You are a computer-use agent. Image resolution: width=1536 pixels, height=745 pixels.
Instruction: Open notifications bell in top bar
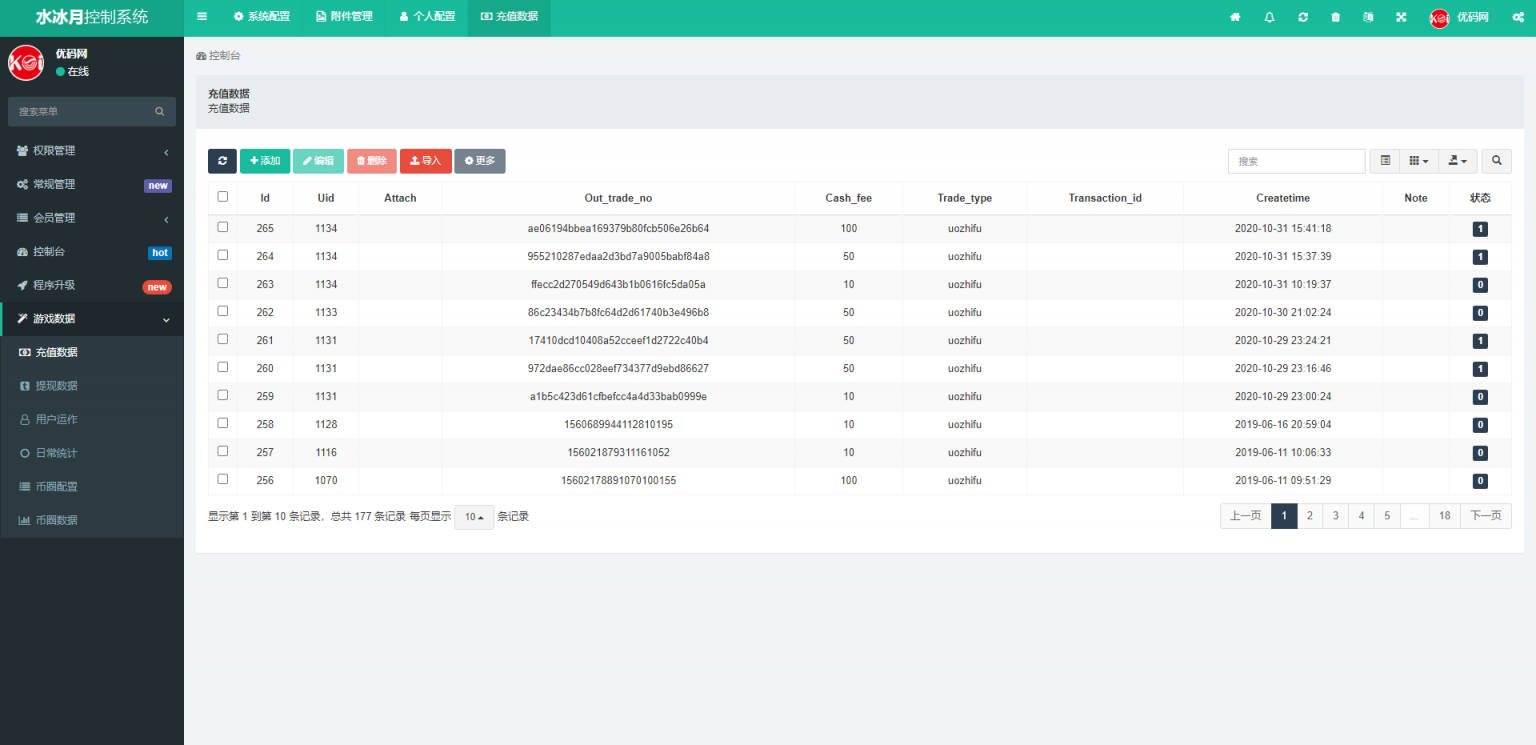point(1269,17)
